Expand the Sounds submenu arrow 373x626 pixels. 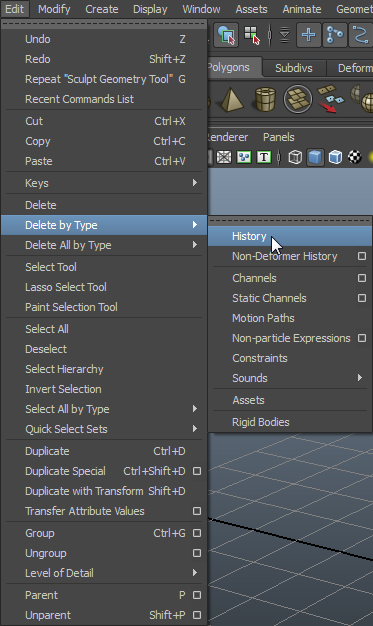point(360,378)
